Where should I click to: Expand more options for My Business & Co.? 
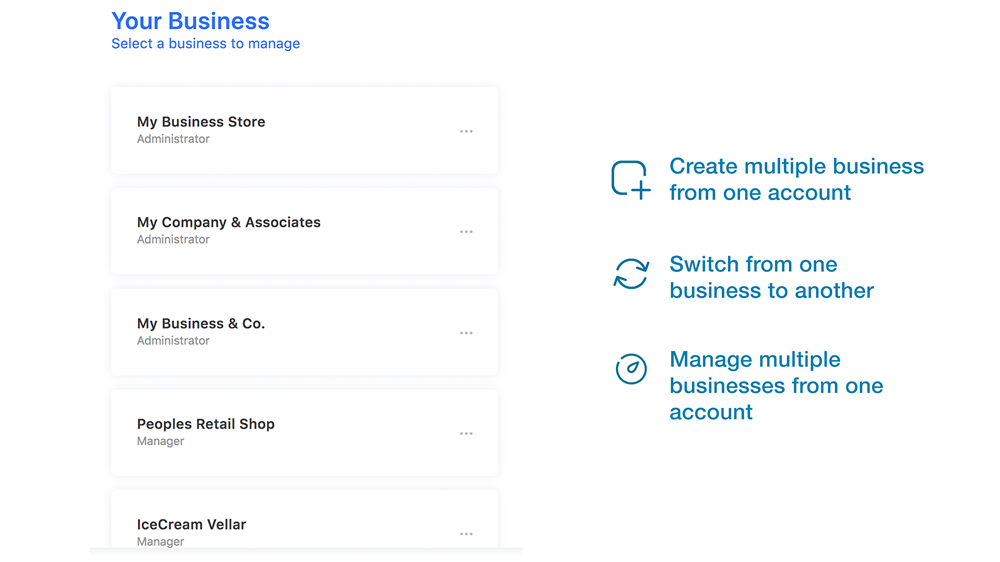466,333
